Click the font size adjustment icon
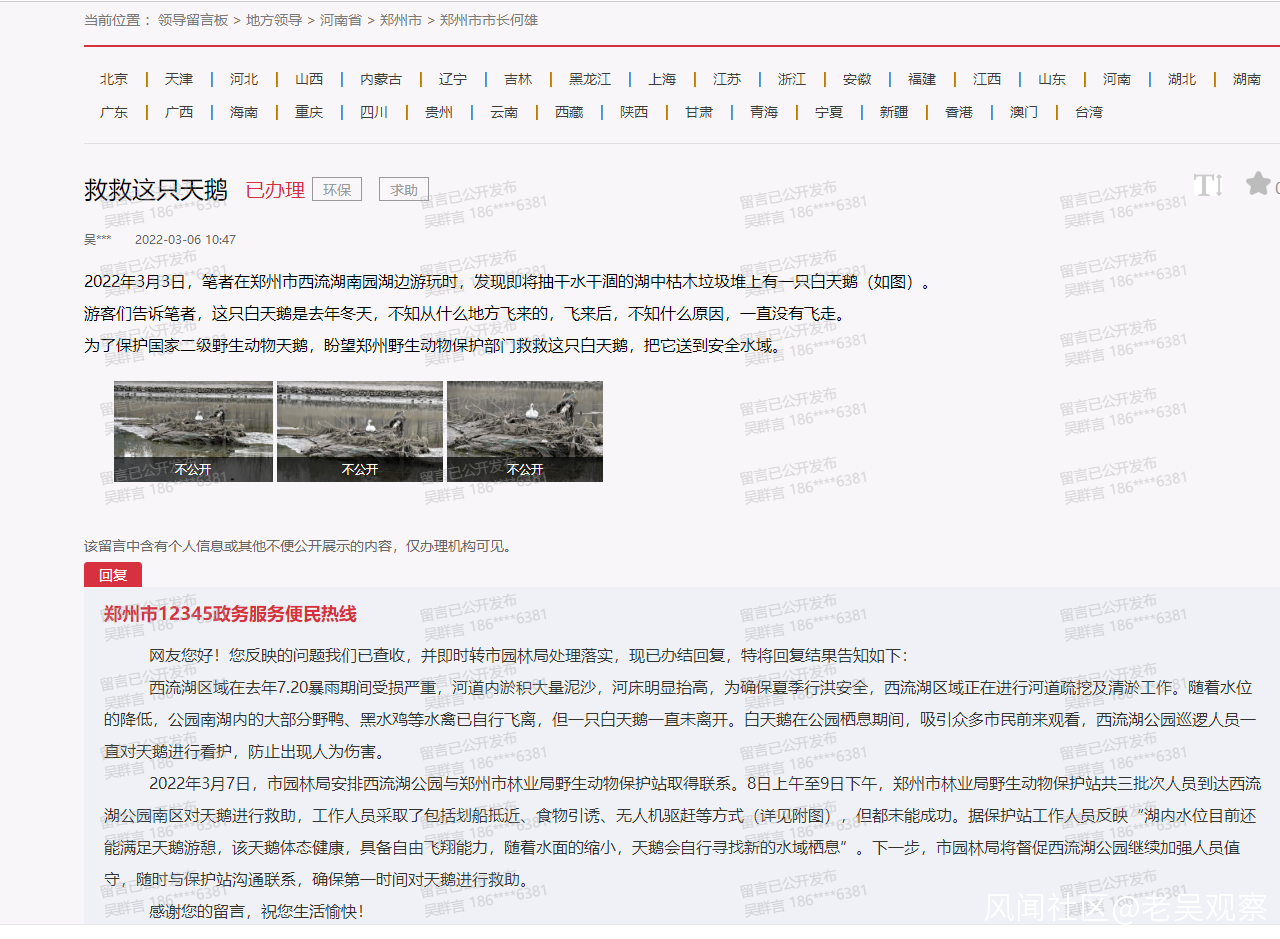1280x939 pixels. coord(1208,184)
